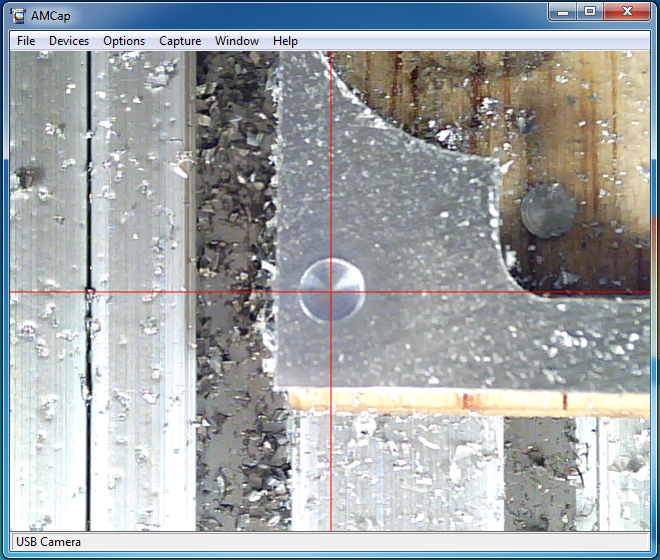This screenshot has width=660, height=560.
Task: Click the dark vertical groove in the aluminum table
Action: point(88,200)
